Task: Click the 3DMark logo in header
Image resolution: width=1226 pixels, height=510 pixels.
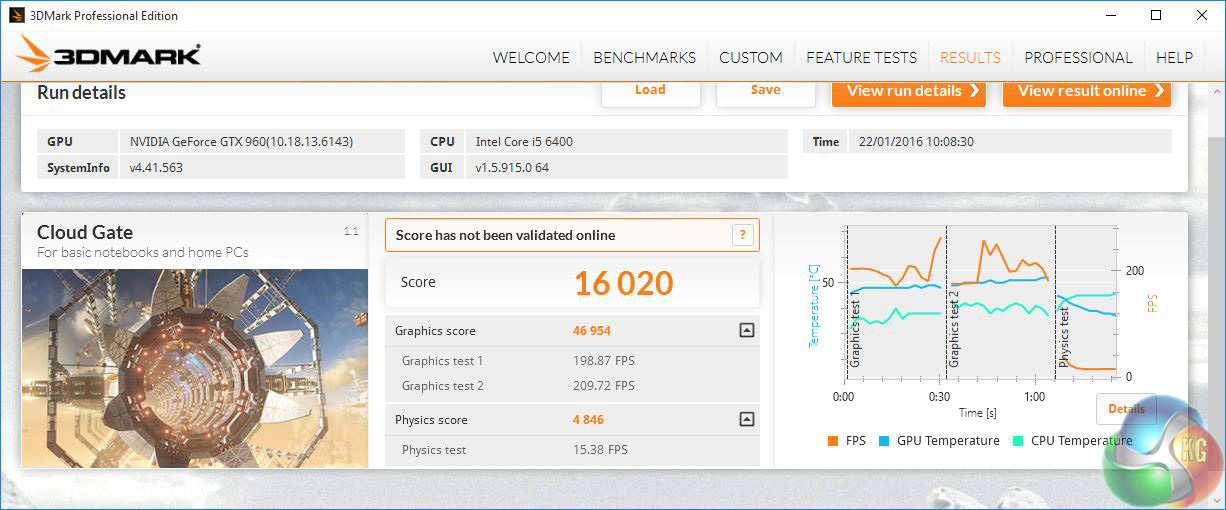Action: [110, 56]
